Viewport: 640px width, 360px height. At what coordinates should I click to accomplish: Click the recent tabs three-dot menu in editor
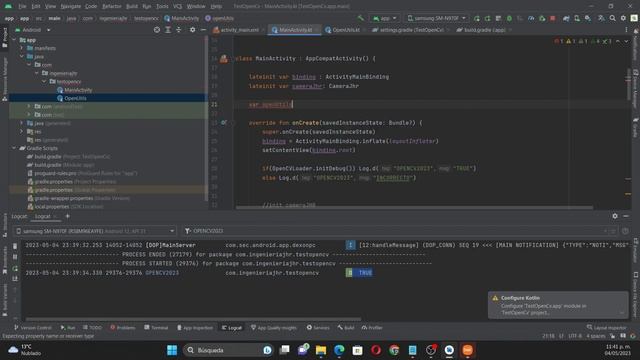(x=626, y=30)
